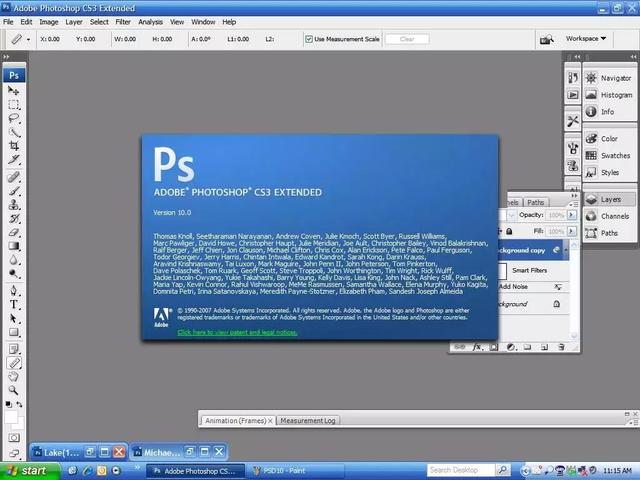Click the Windows Start button
This screenshot has height=480, width=640.
pyautogui.click(x=26, y=470)
